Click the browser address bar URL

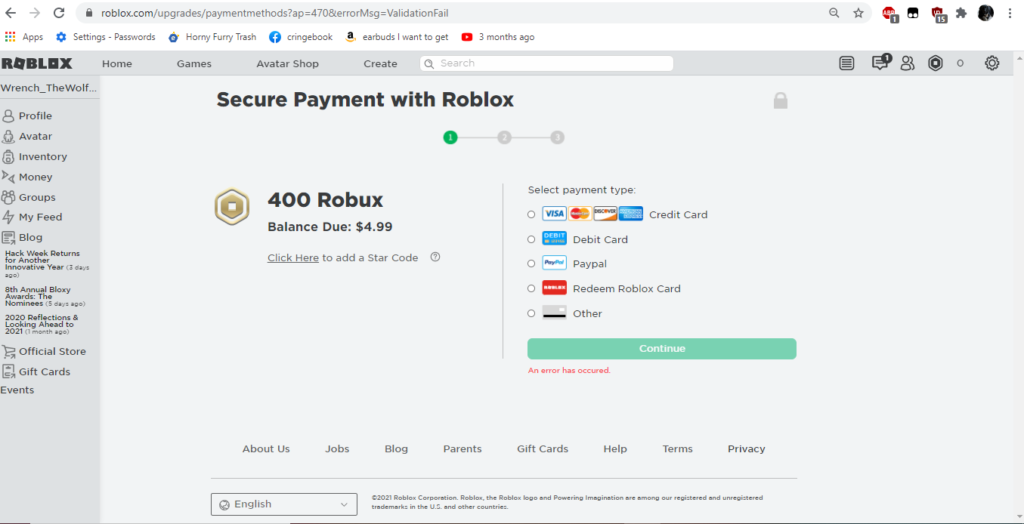[x=274, y=13]
